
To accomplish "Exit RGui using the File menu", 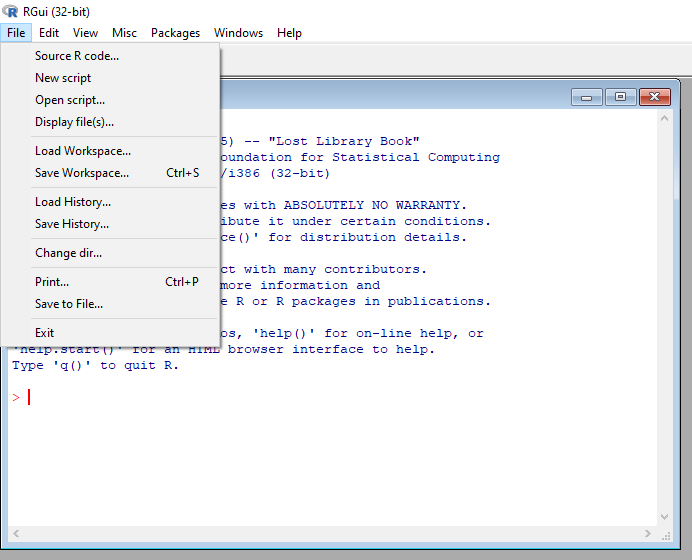I will click(44, 333).
